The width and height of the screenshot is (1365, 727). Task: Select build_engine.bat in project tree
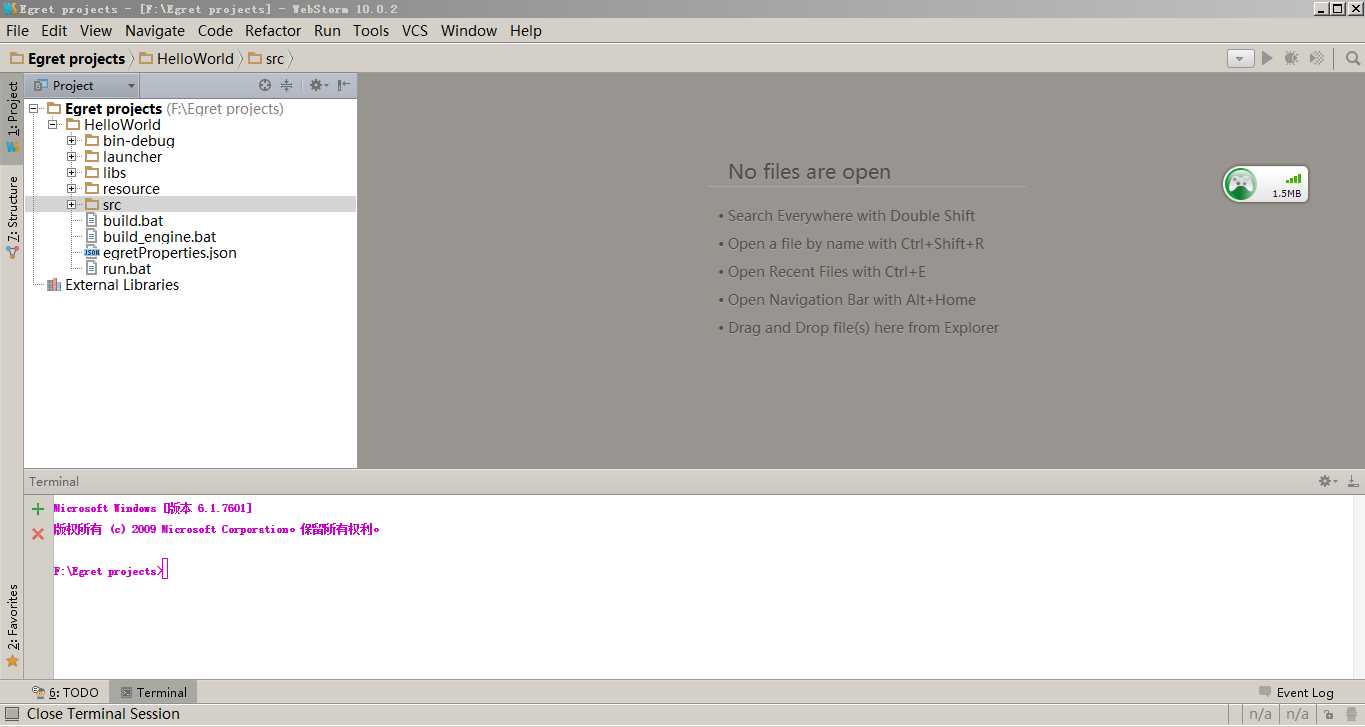(159, 237)
